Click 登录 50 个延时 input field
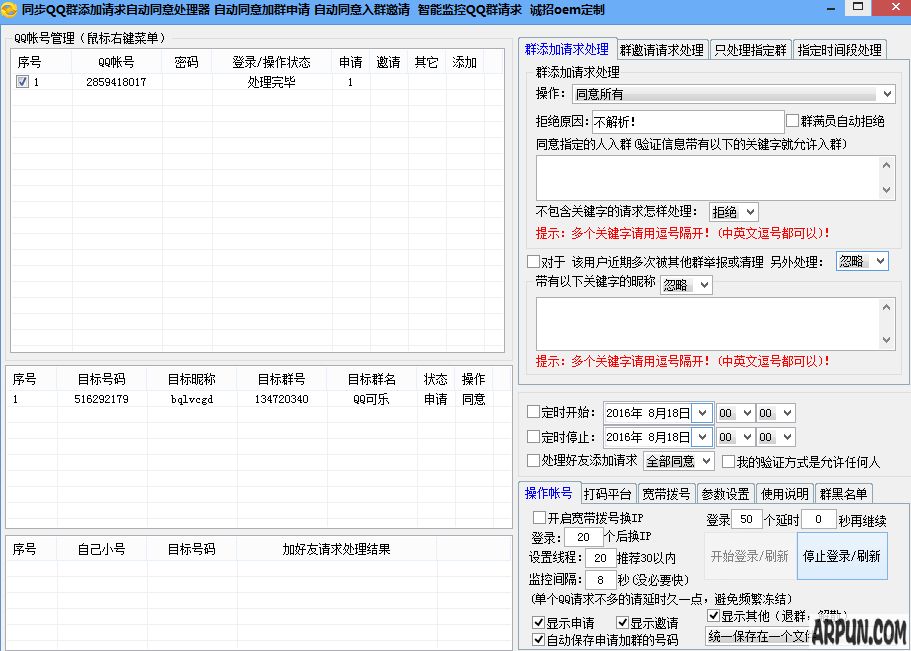The image size is (911, 651). pyautogui.click(x=747, y=519)
